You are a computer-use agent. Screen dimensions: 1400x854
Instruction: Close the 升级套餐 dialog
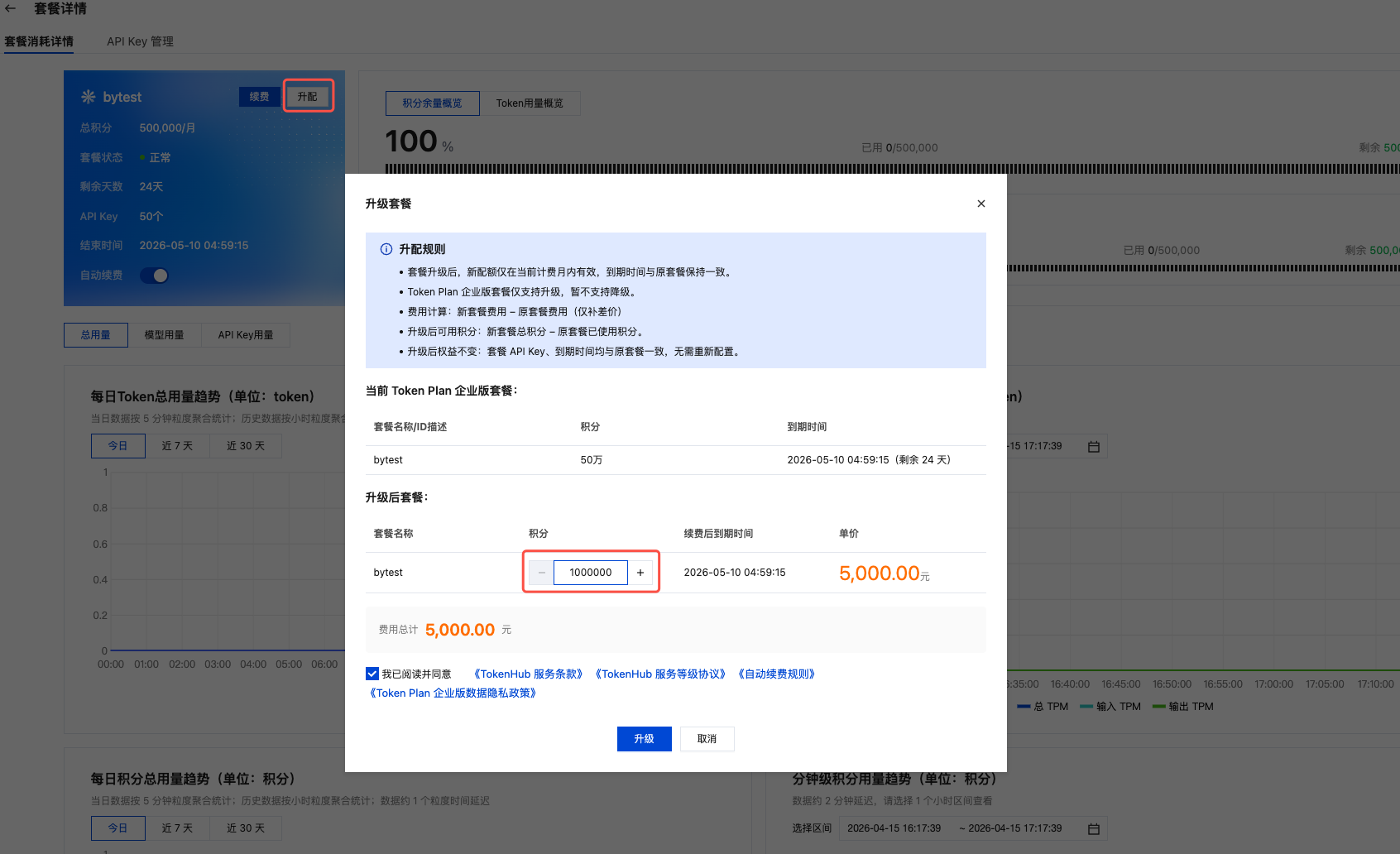981,204
